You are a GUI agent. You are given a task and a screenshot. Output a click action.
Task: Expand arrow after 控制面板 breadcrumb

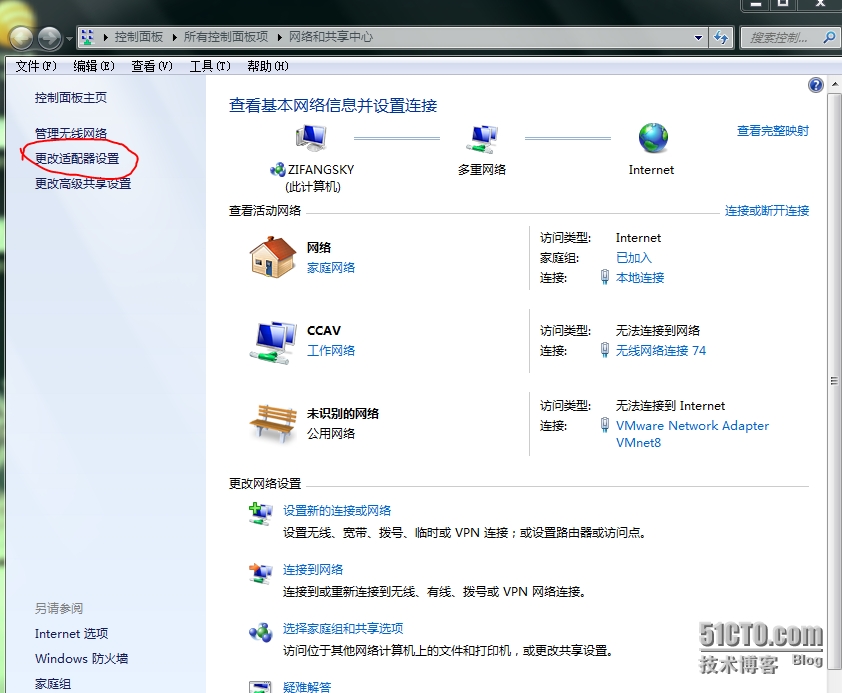point(175,37)
